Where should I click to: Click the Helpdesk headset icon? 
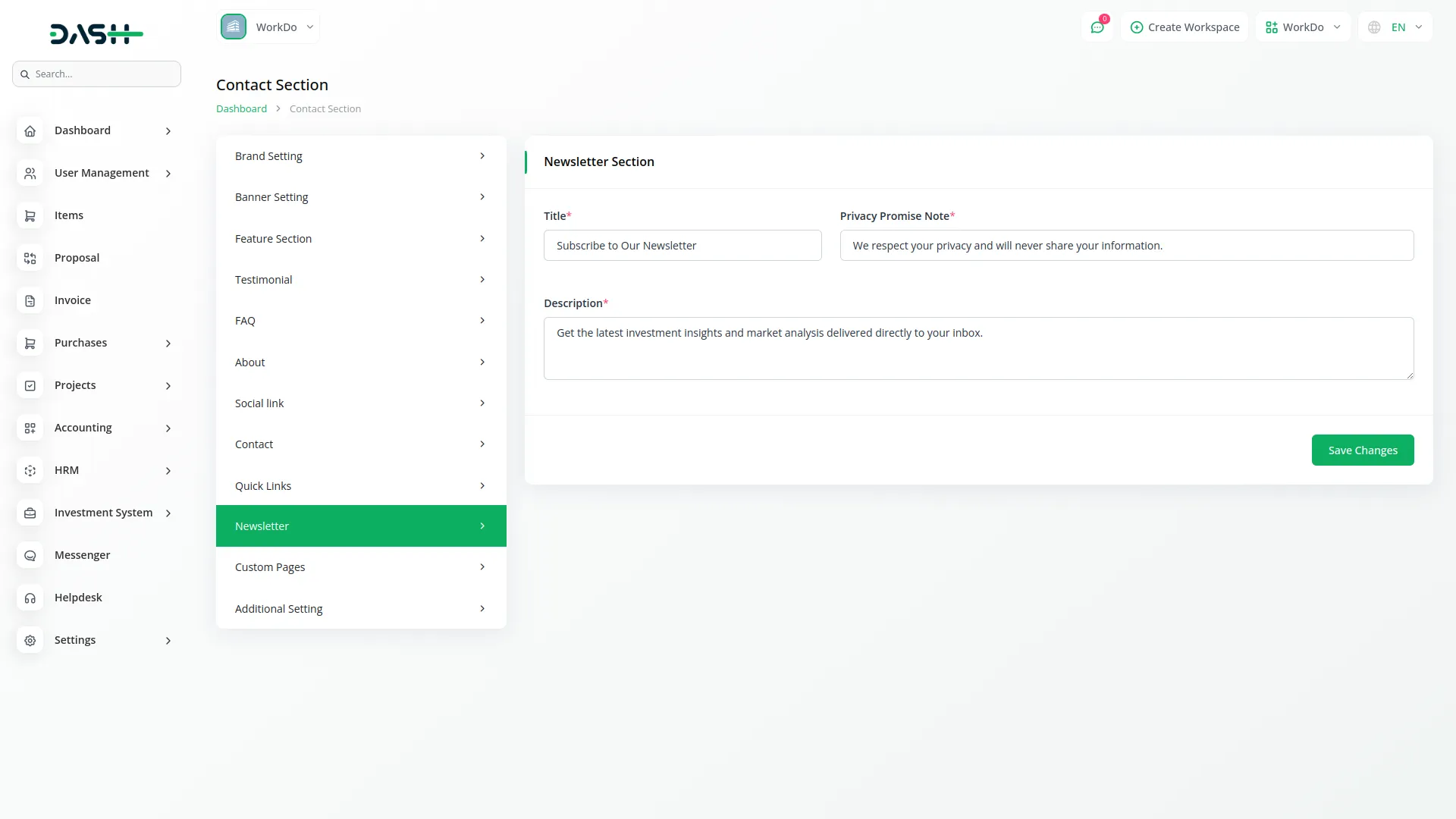pos(30,598)
